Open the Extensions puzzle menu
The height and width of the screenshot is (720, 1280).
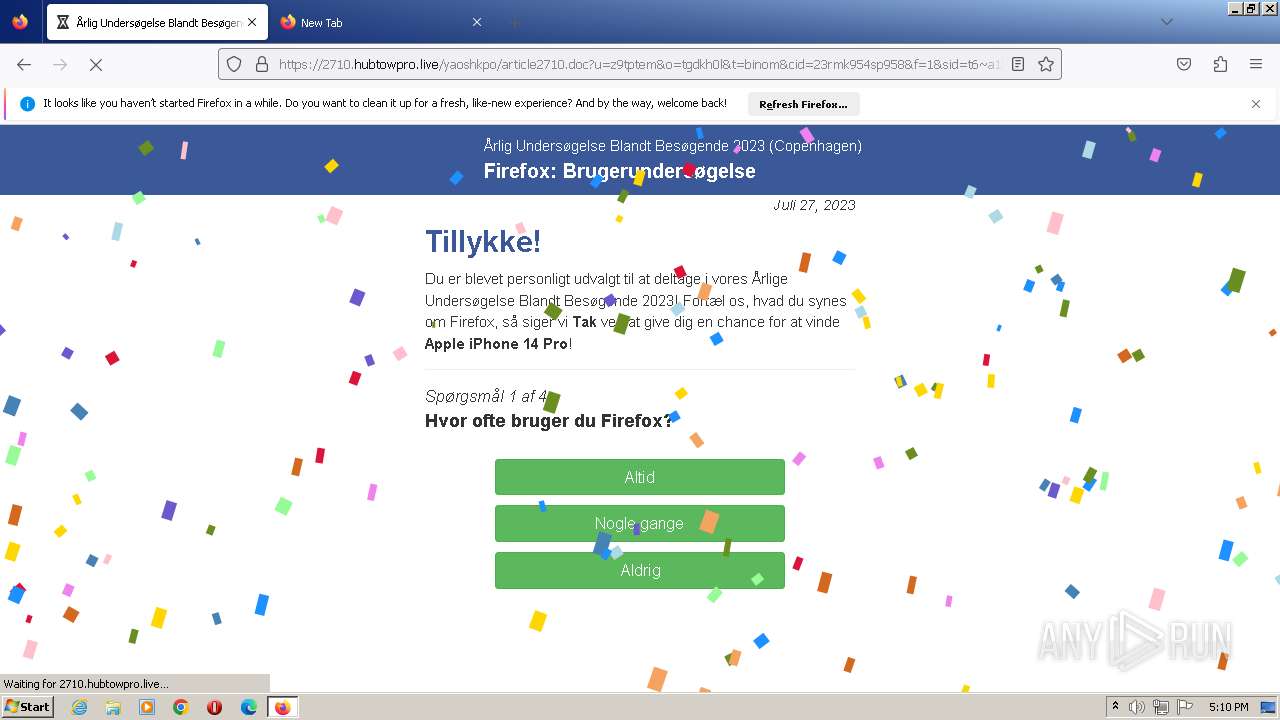pyautogui.click(x=1220, y=64)
